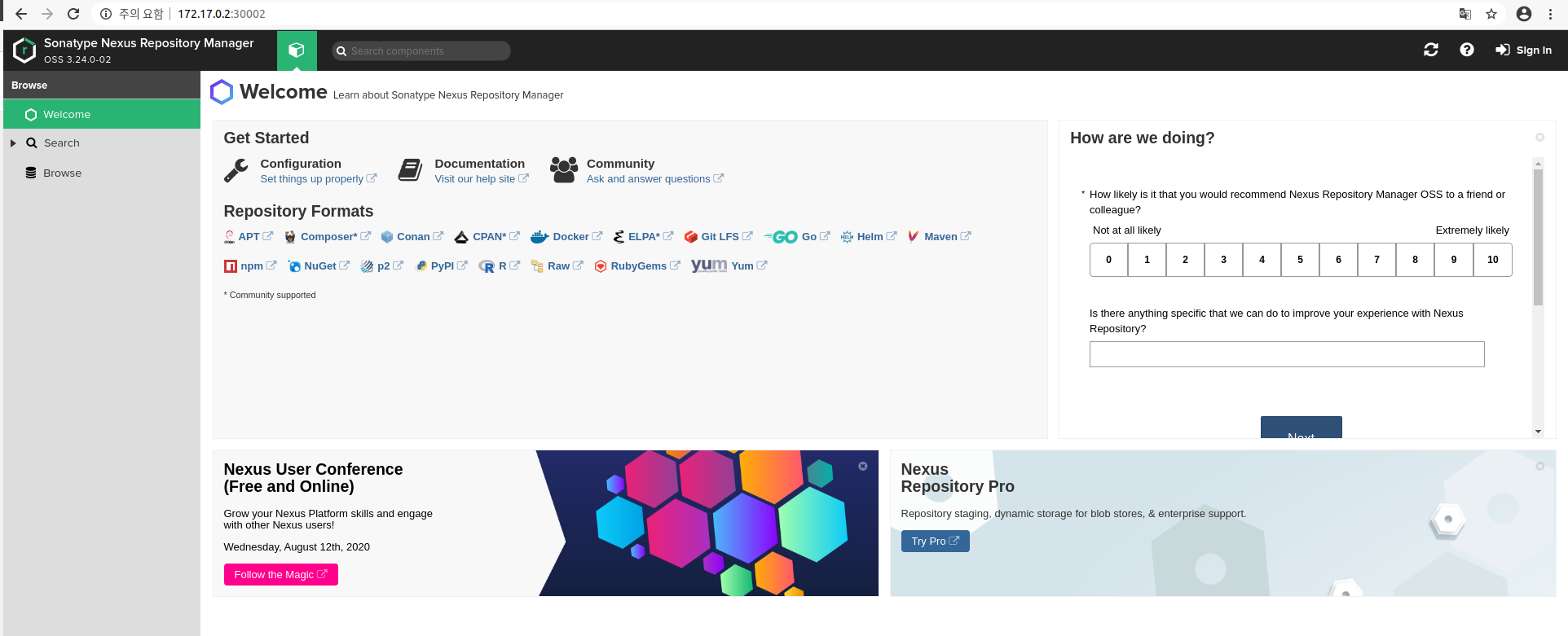Open Browse in the sidebar
The height and width of the screenshot is (636, 1568).
(x=62, y=173)
